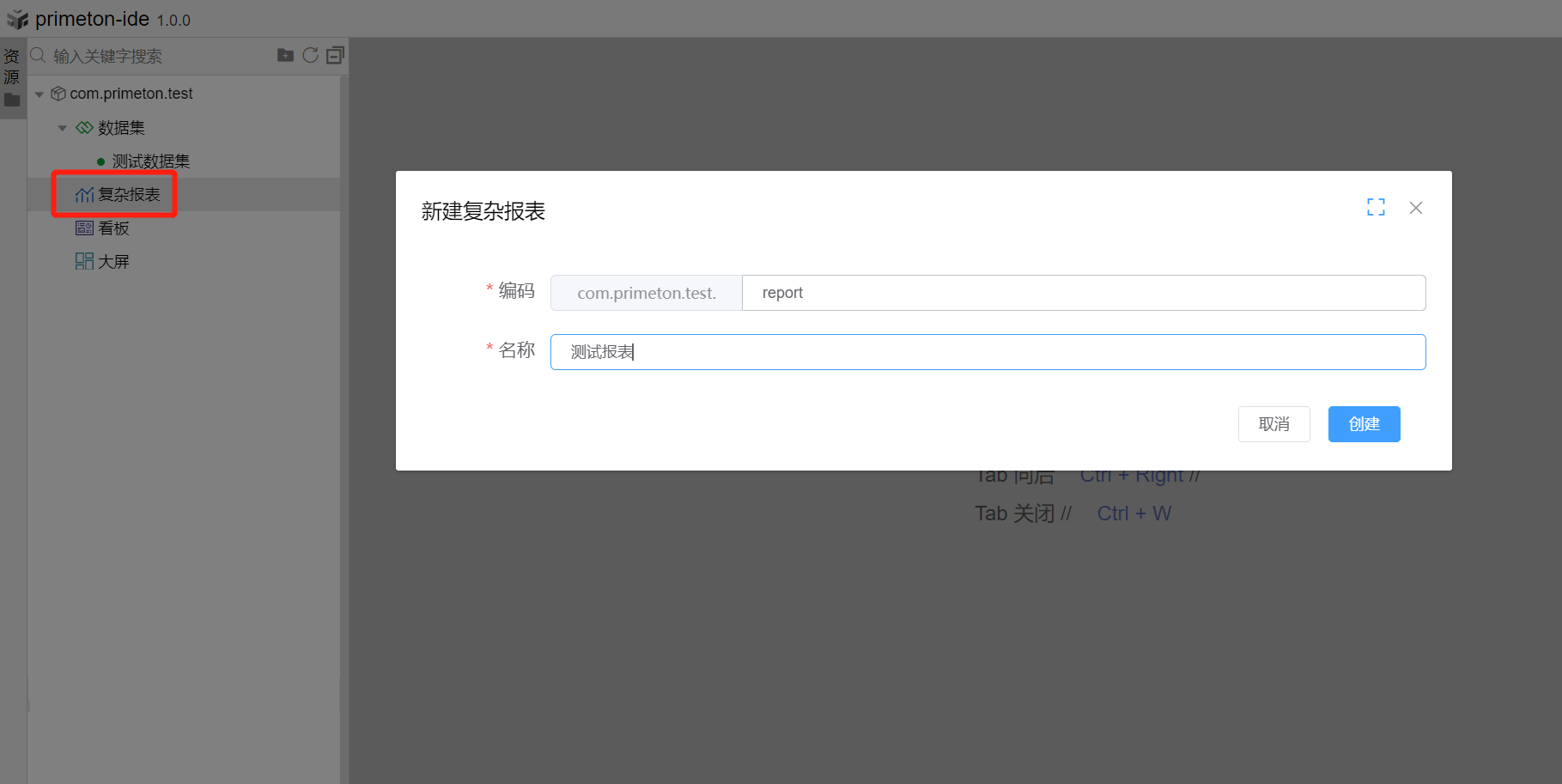1562x784 pixels.
Task: Click the 大屏 grid icon
Action: pos(84,262)
